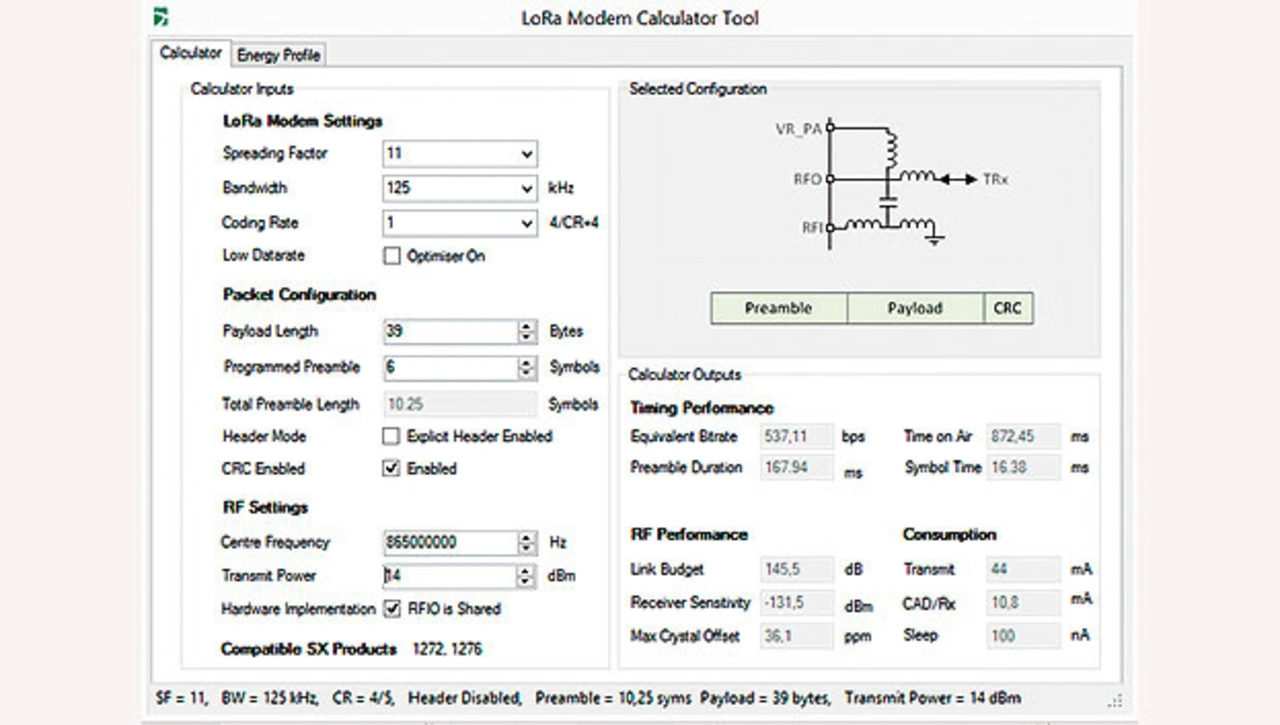Viewport: 1280px width, 725px height.
Task: Click the Transmit Power input field
Action: pos(450,576)
